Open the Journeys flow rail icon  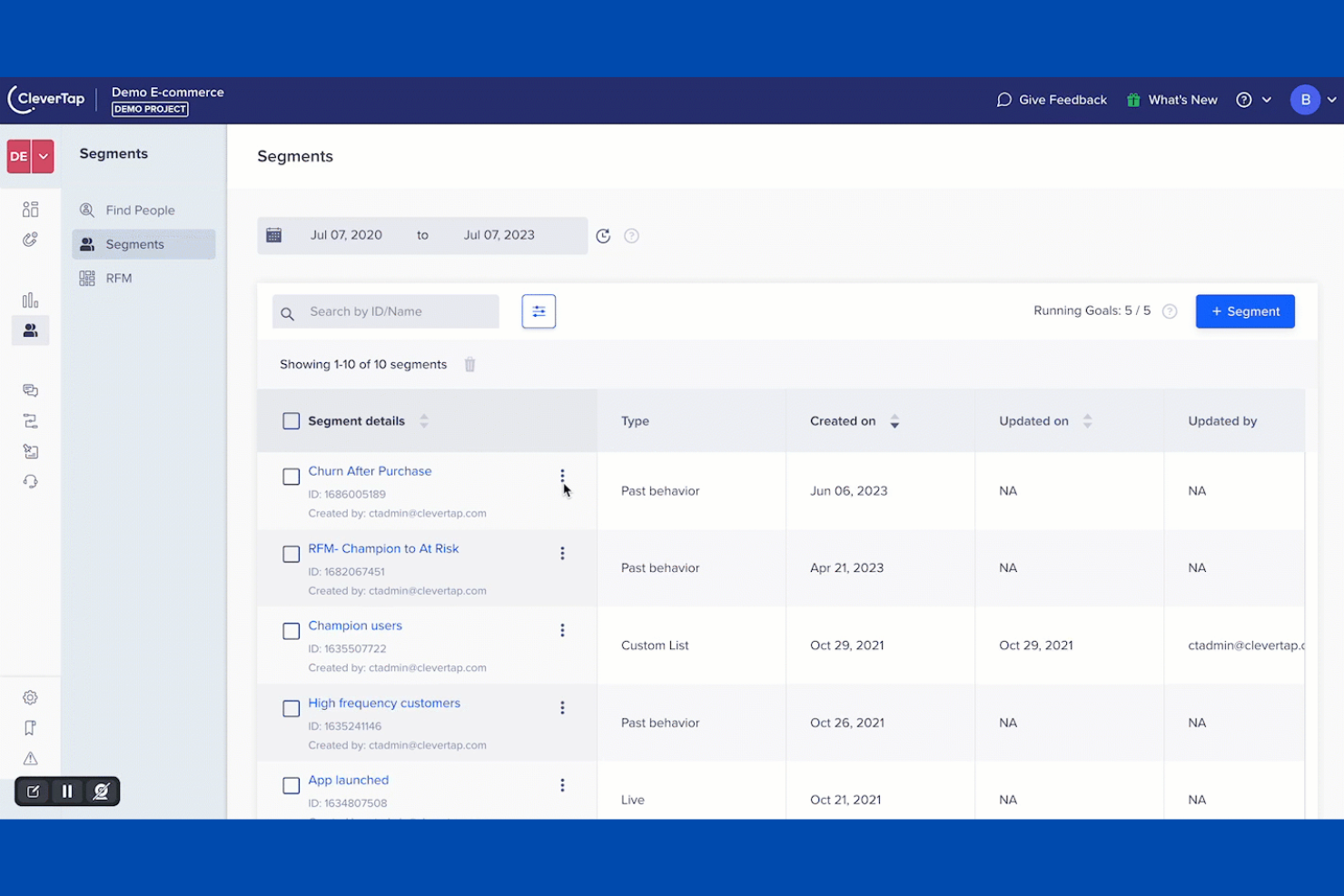click(30, 421)
